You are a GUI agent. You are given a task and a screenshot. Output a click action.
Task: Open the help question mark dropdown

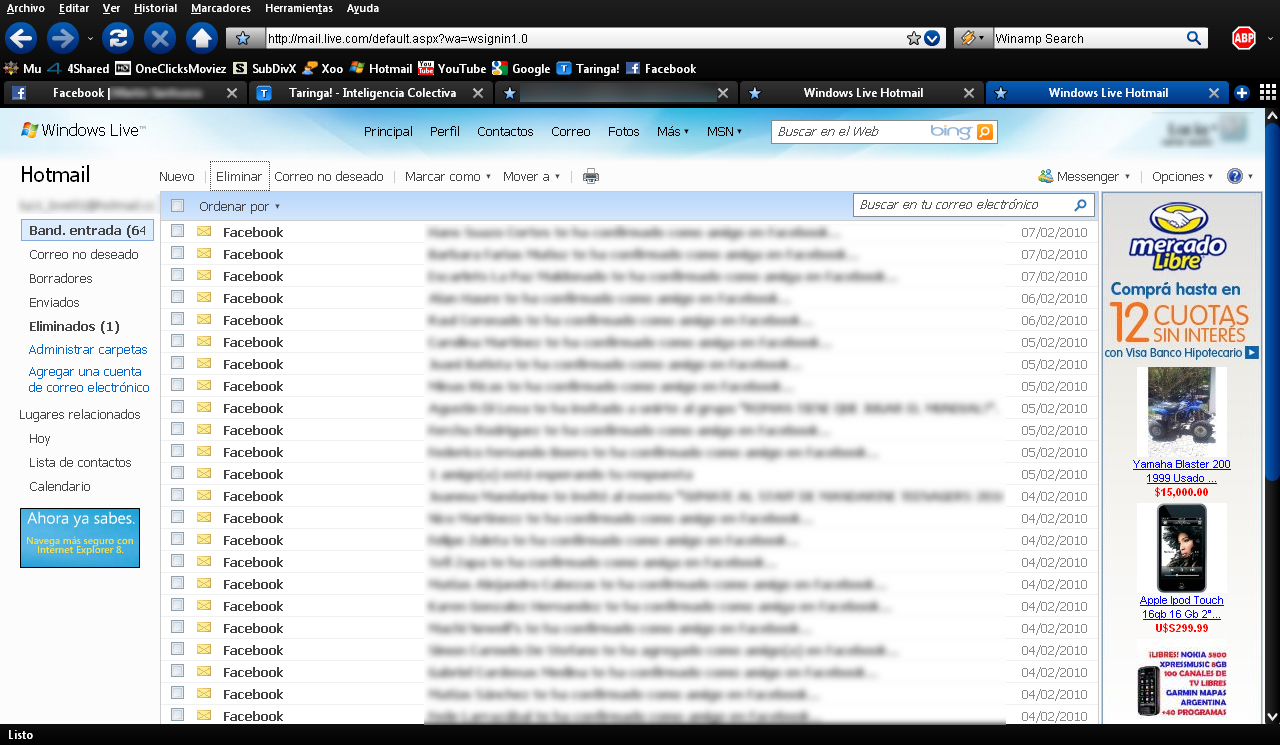click(x=1240, y=177)
